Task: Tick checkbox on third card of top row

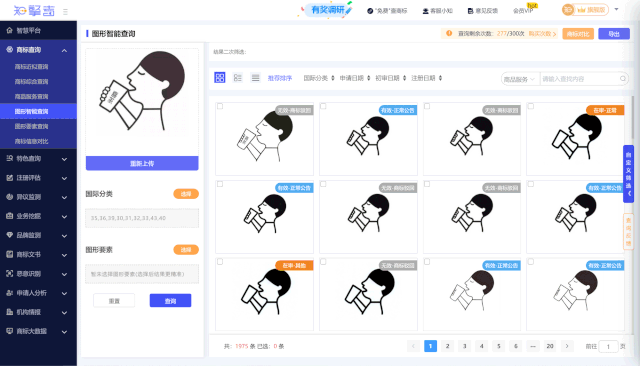Action: (427, 106)
